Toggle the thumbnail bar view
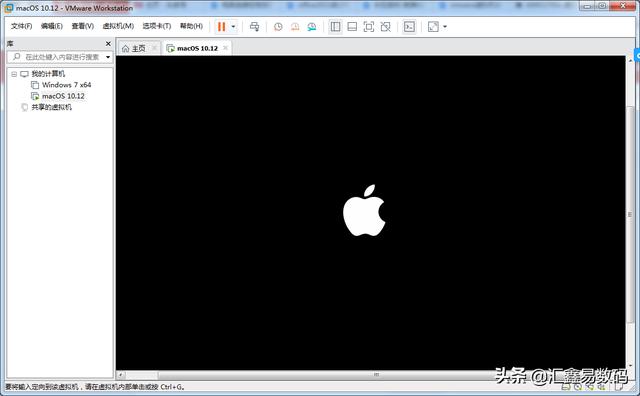 tap(352, 27)
